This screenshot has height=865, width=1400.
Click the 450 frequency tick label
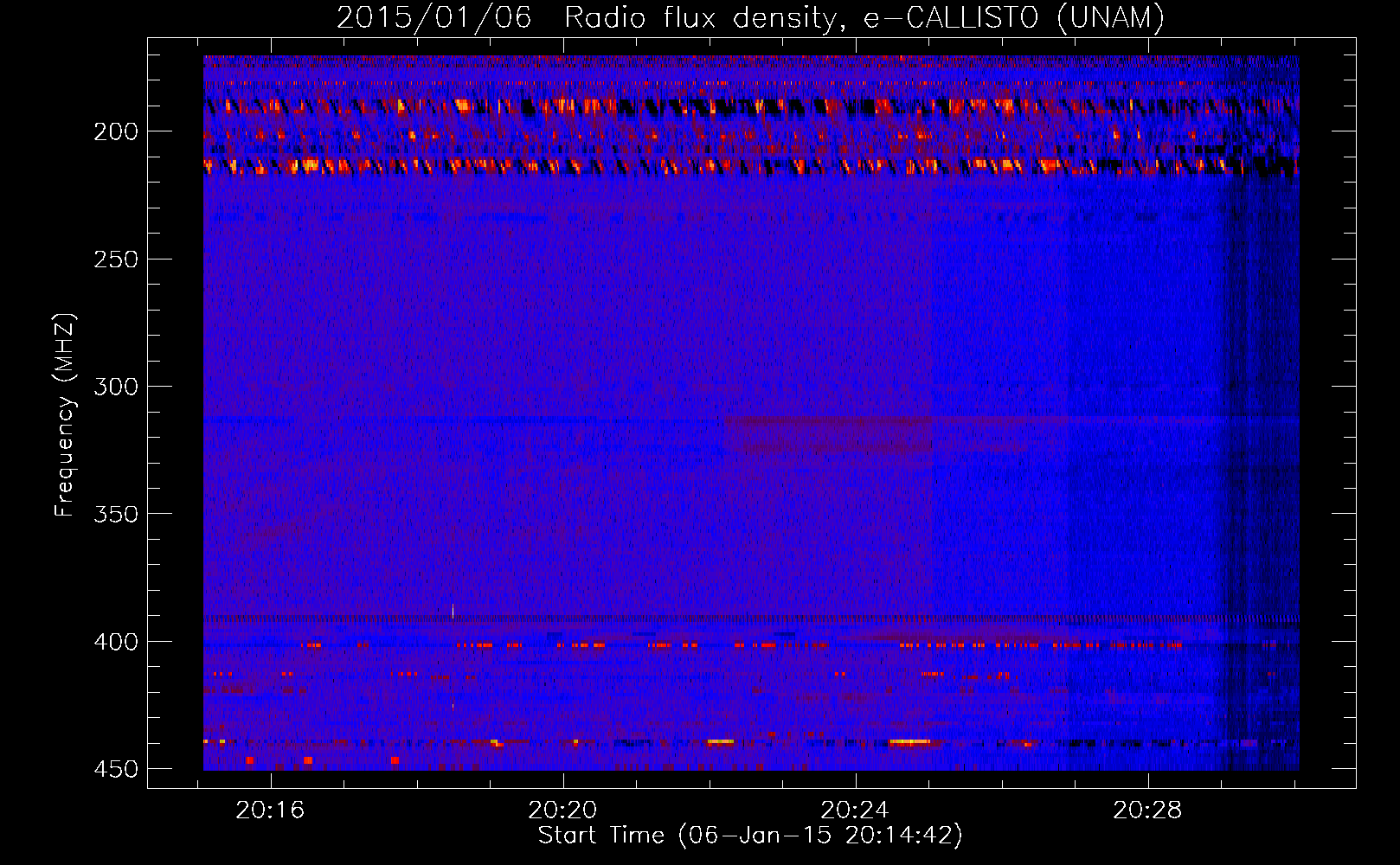click(x=116, y=769)
